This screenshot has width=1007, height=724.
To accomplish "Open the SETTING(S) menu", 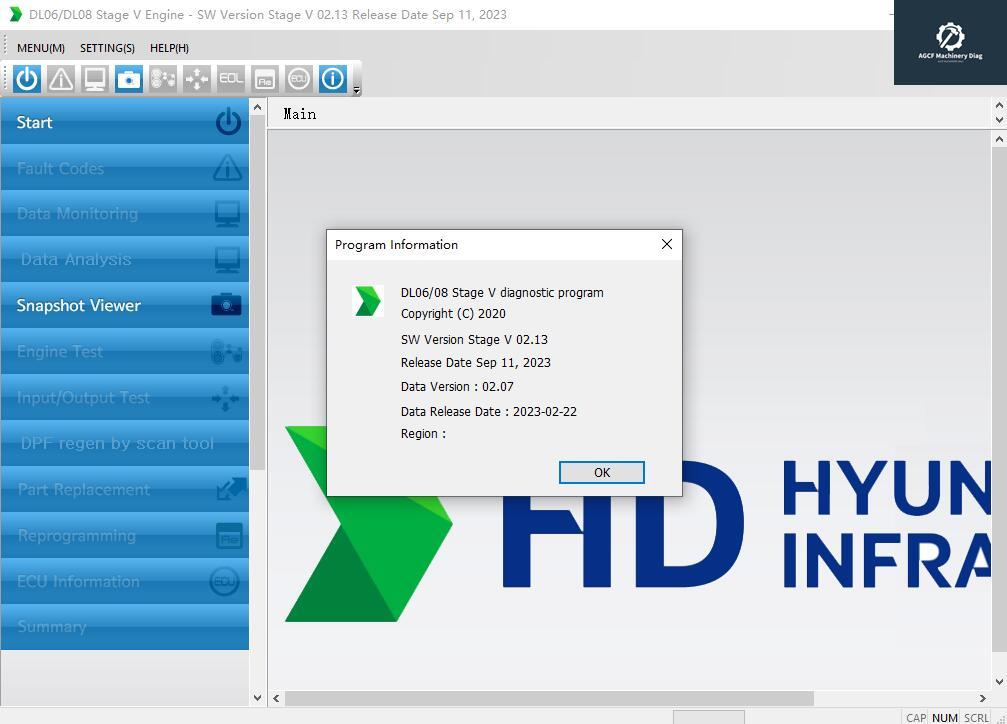I will 107,48.
